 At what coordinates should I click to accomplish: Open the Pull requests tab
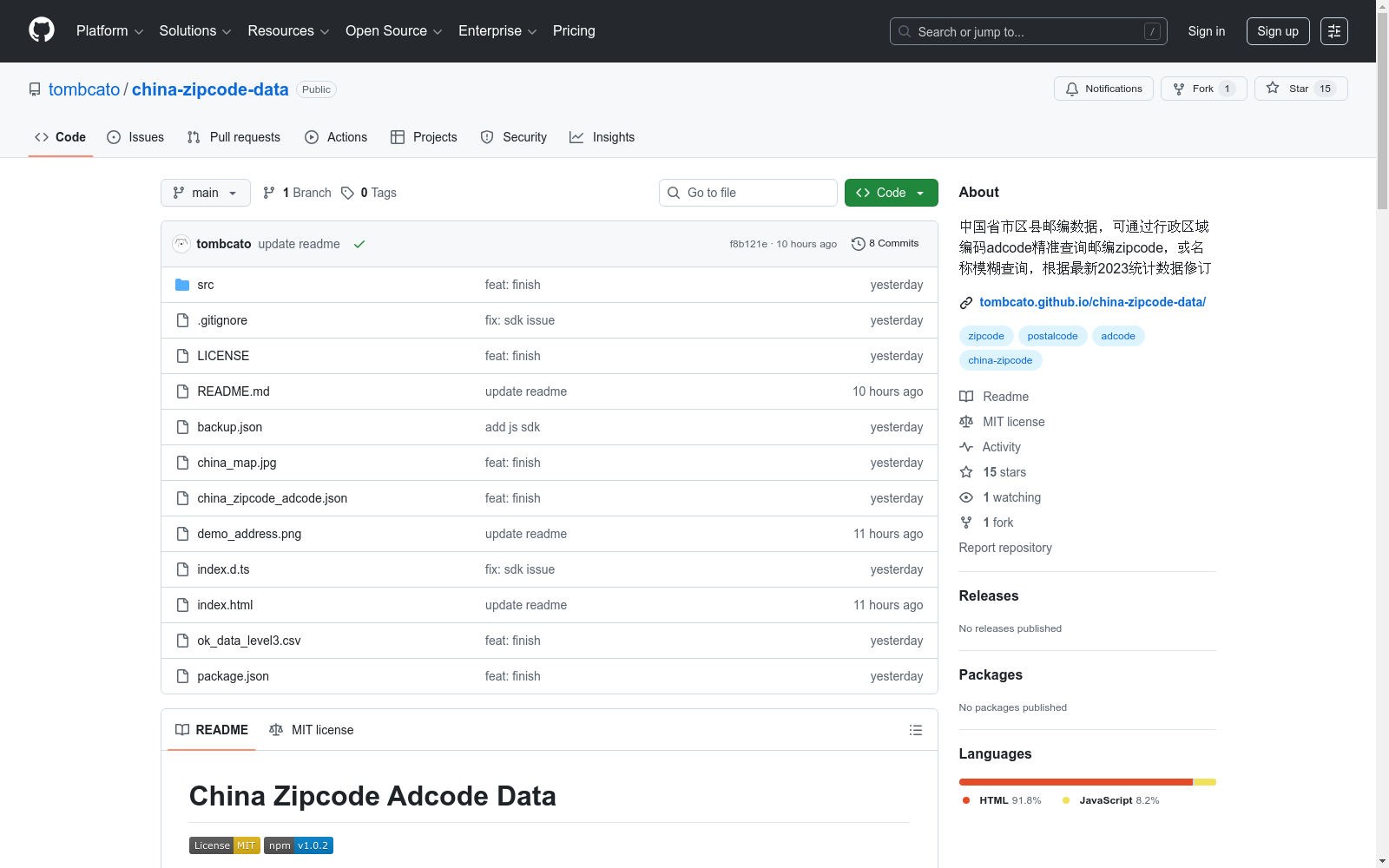234,137
